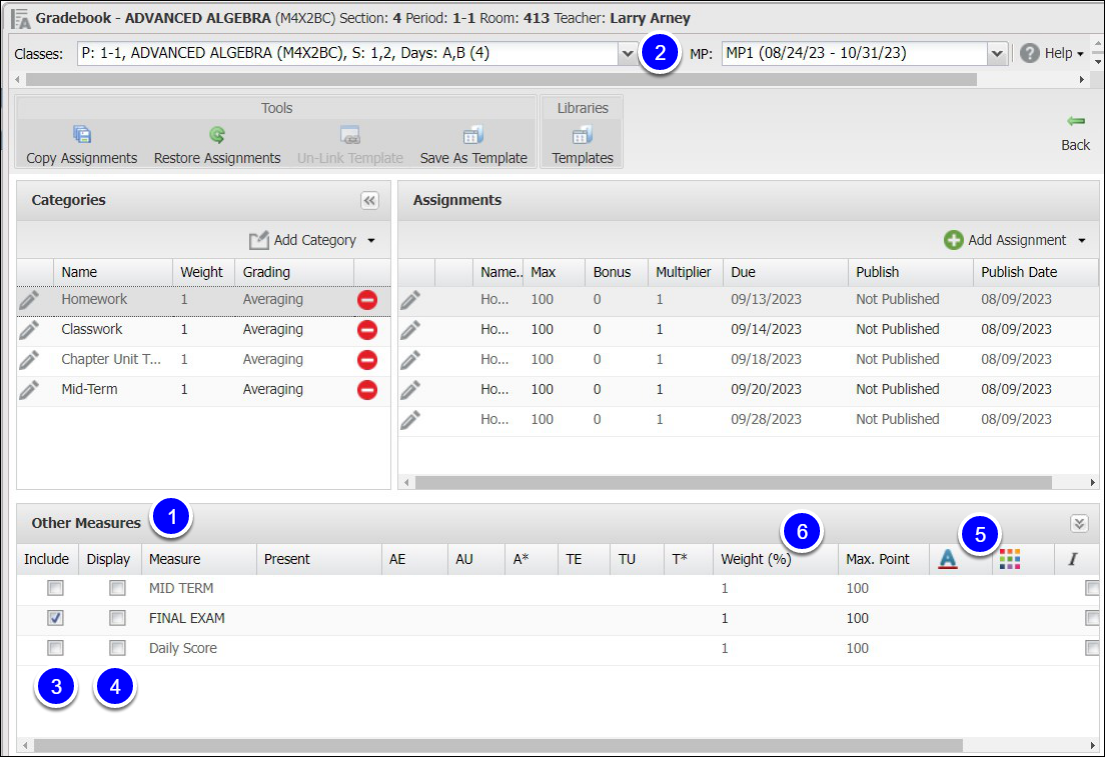The width and height of the screenshot is (1105, 757).
Task: Edit the Classwork category pencil icon
Action: pos(29,330)
